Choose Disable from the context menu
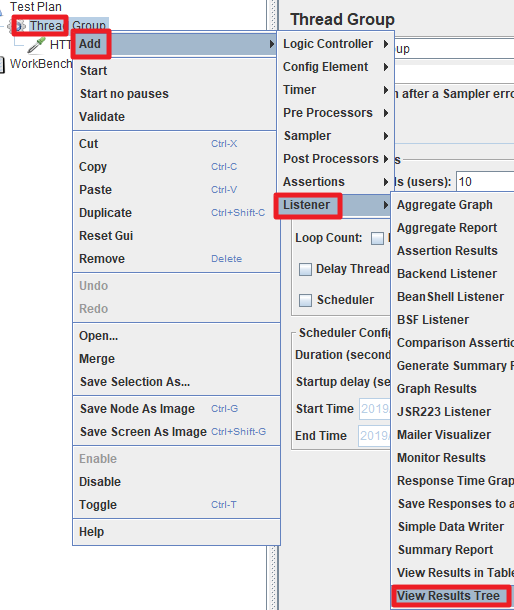The width and height of the screenshot is (514, 610). (176, 482)
